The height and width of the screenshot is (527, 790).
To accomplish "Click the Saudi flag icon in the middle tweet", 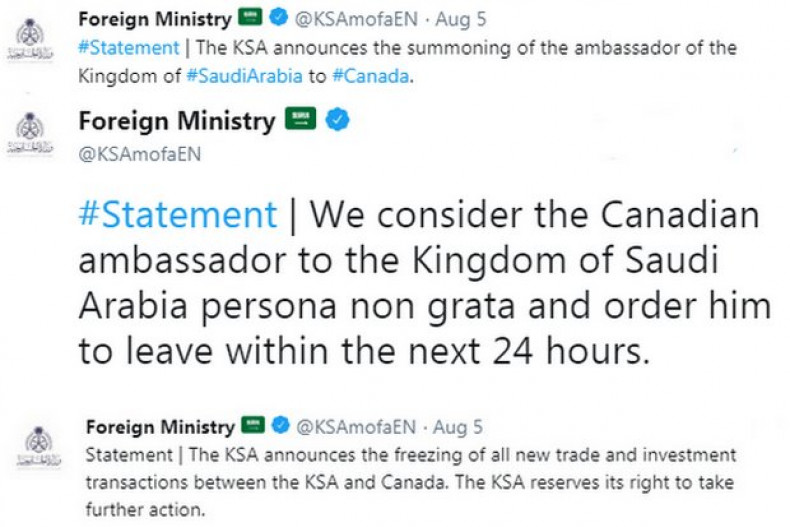I will tap(301, 121).
